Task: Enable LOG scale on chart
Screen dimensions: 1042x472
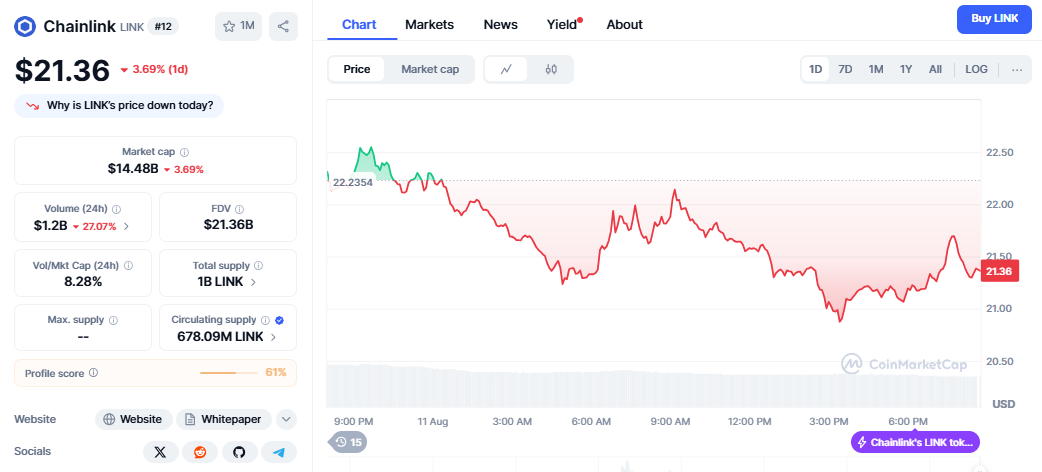Action: point(976,69)
